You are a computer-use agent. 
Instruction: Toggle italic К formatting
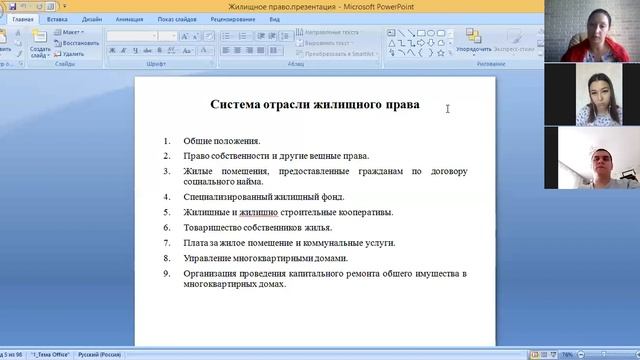(124, 51)
